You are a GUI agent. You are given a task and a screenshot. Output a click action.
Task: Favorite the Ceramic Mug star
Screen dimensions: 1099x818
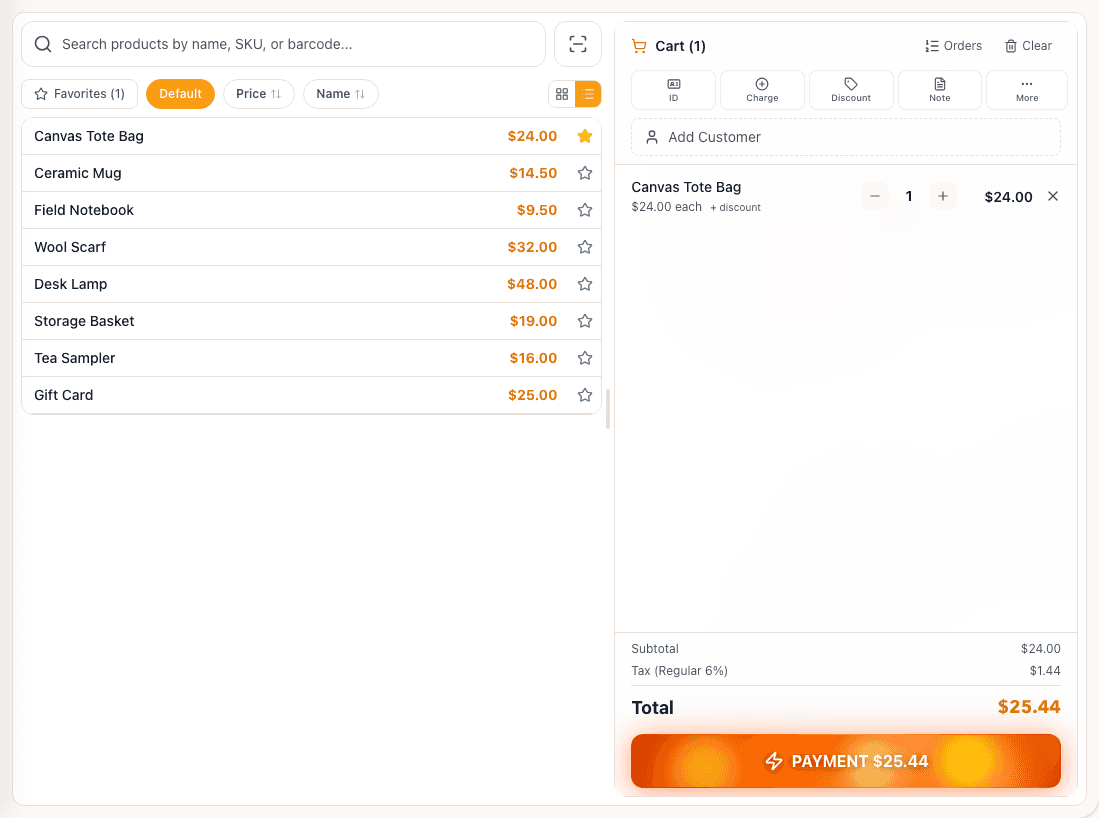click(585, 173)
